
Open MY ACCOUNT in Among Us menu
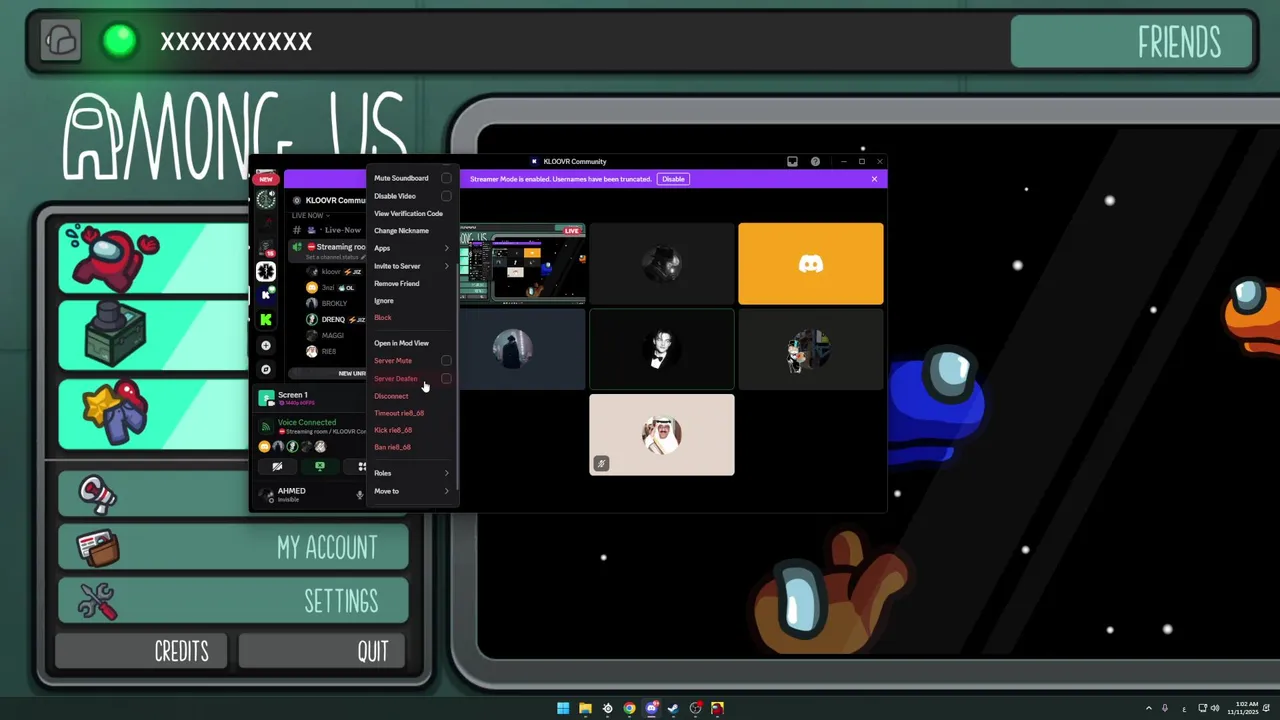coord(232,547)
